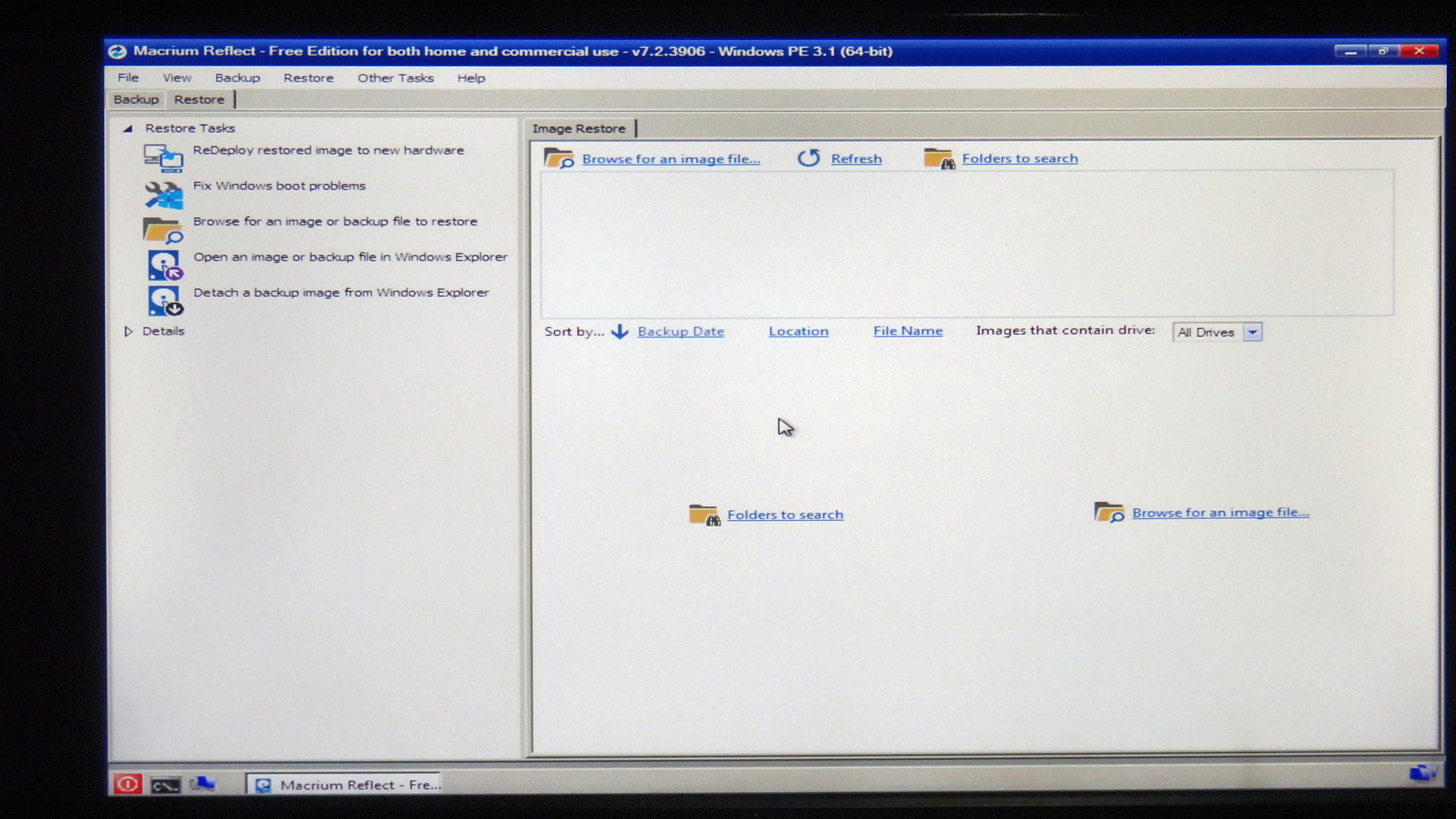Click the empty image list box
Image resolution: width=1456 pixels, height=819 pixels.
pos(967,243)
